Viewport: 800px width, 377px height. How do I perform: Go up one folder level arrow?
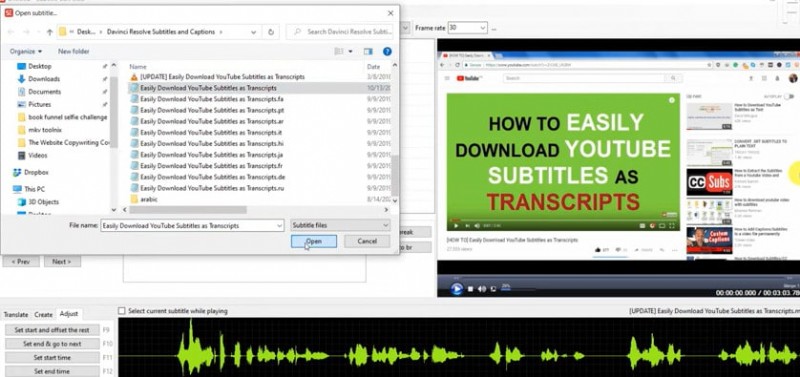click(49, 32)
